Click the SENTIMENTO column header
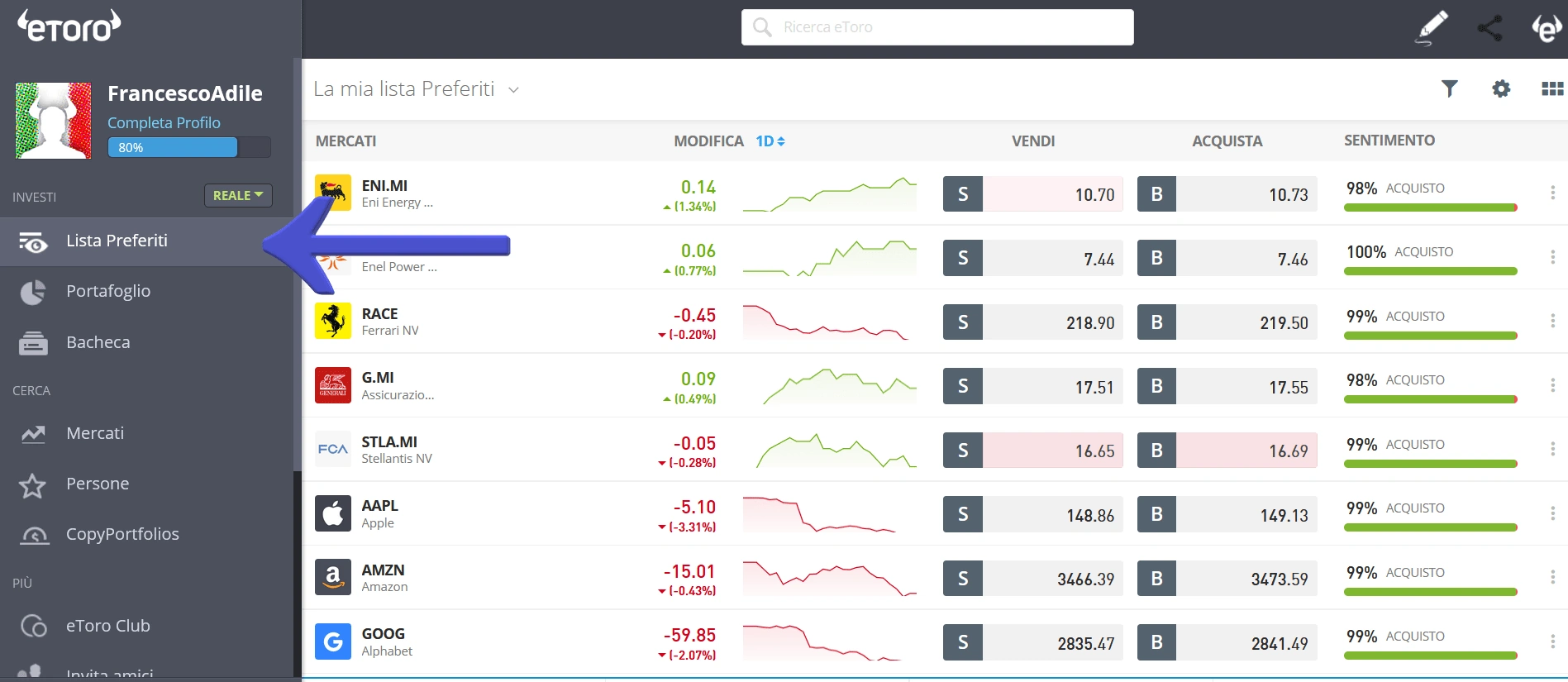1568x682 pixels. (1389, 141)
